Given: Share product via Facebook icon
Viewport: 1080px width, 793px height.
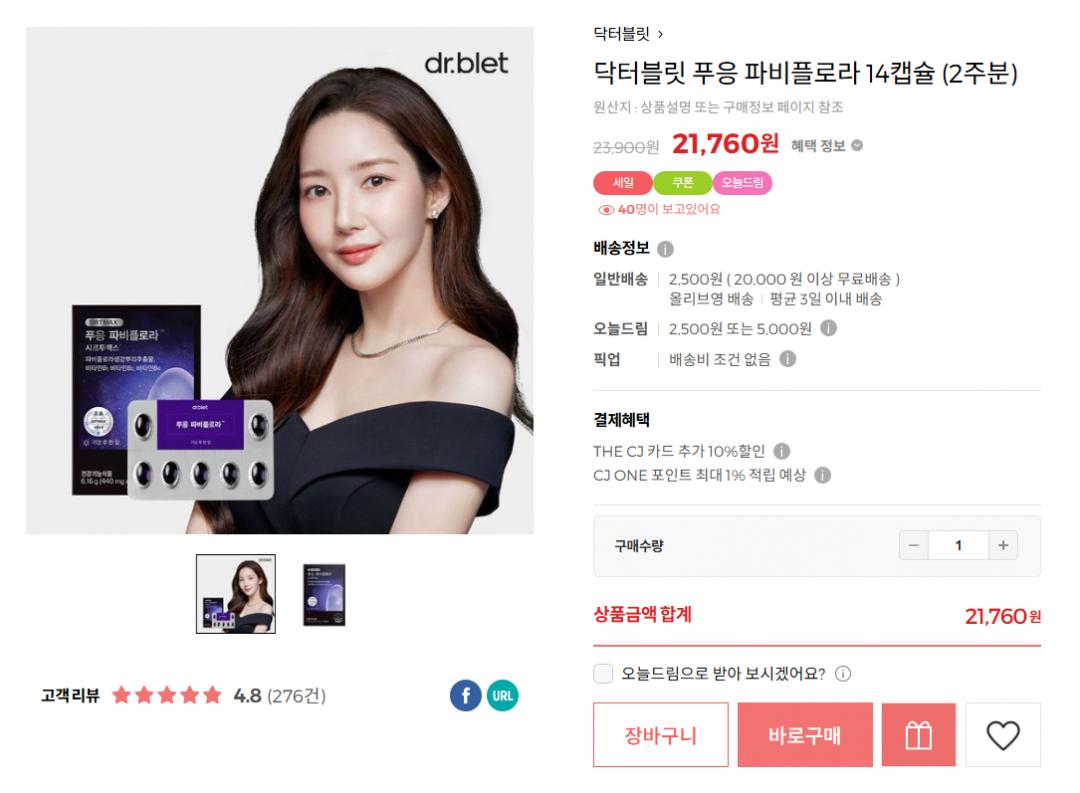Looking at the screenshot, I should tap(466, 695).
